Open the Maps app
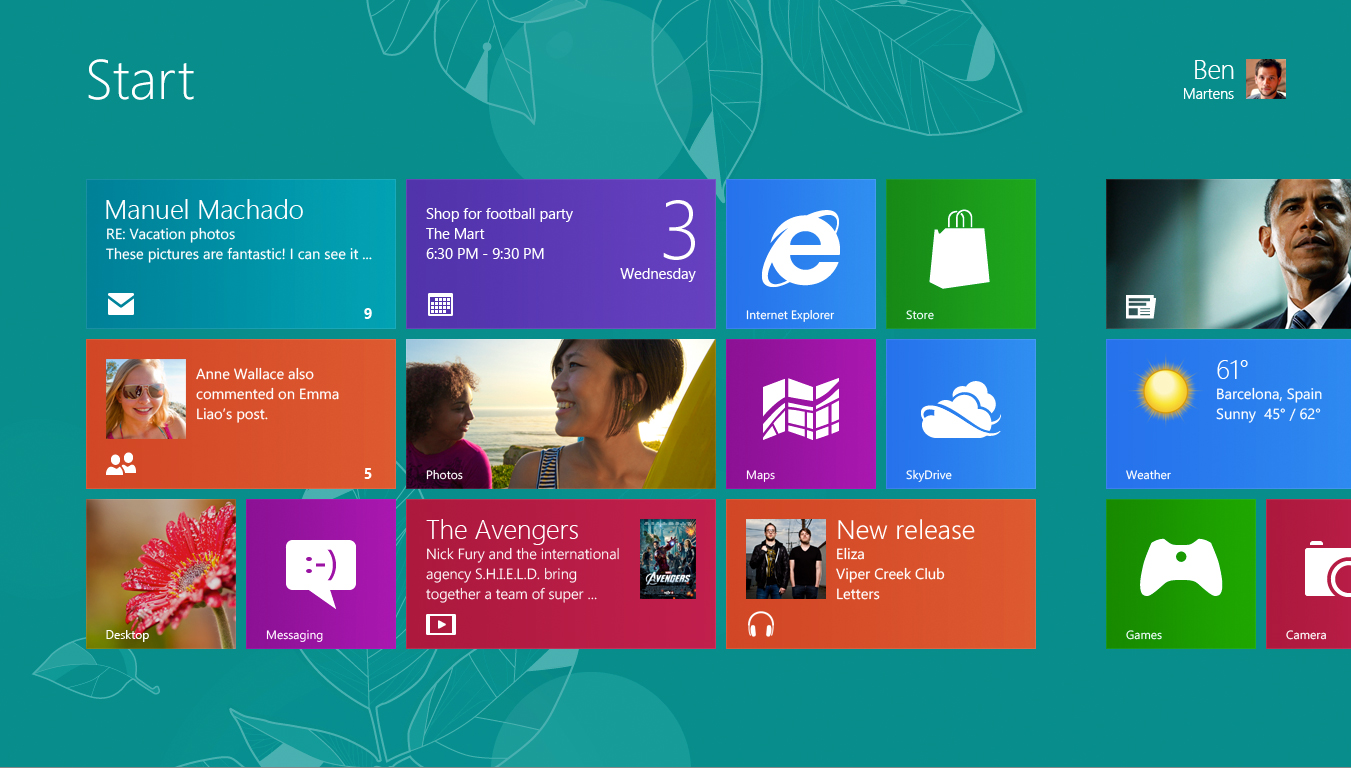1351x768 pixels. (800, 413)
